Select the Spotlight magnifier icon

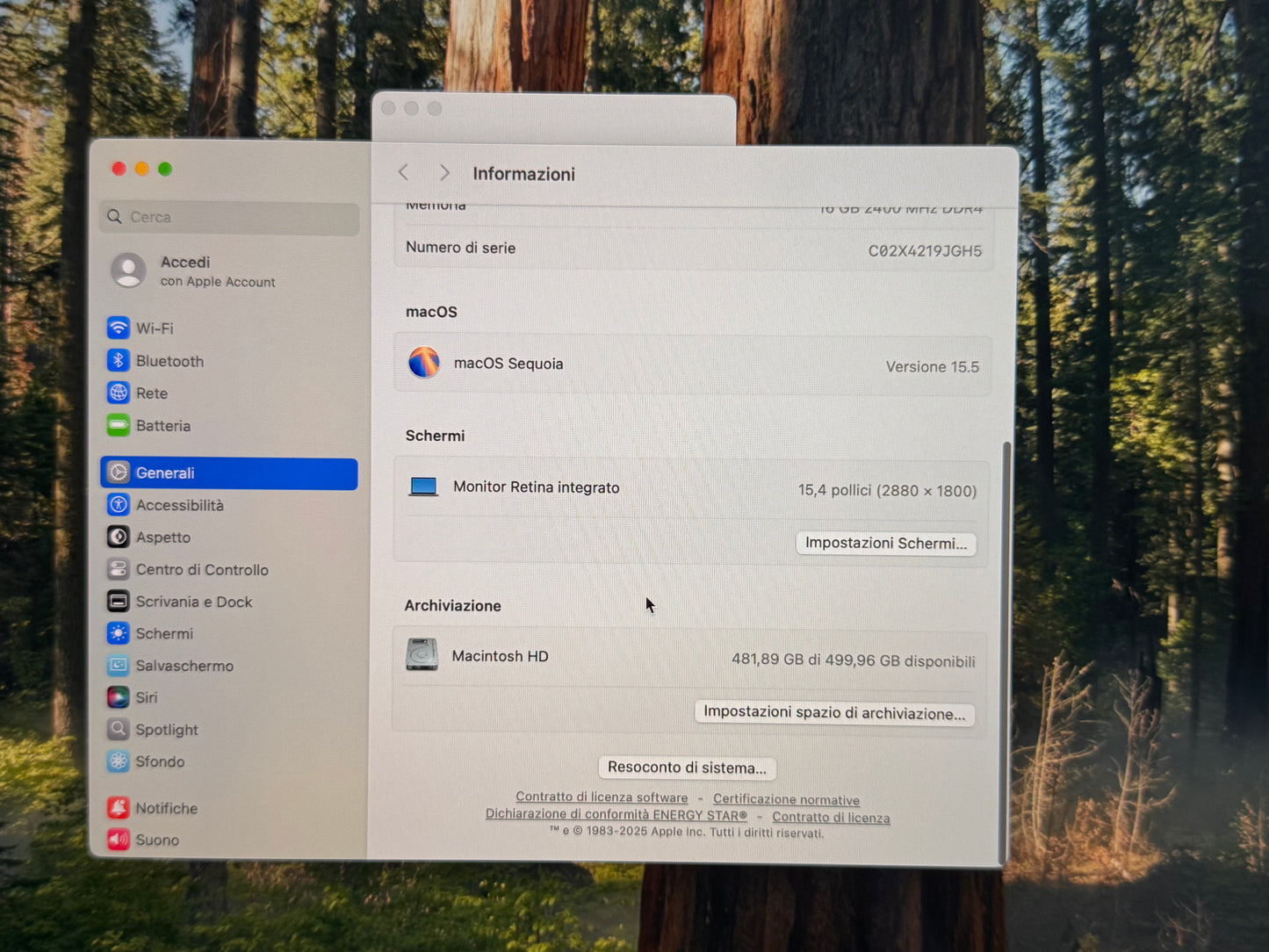[x=119, y=730]
